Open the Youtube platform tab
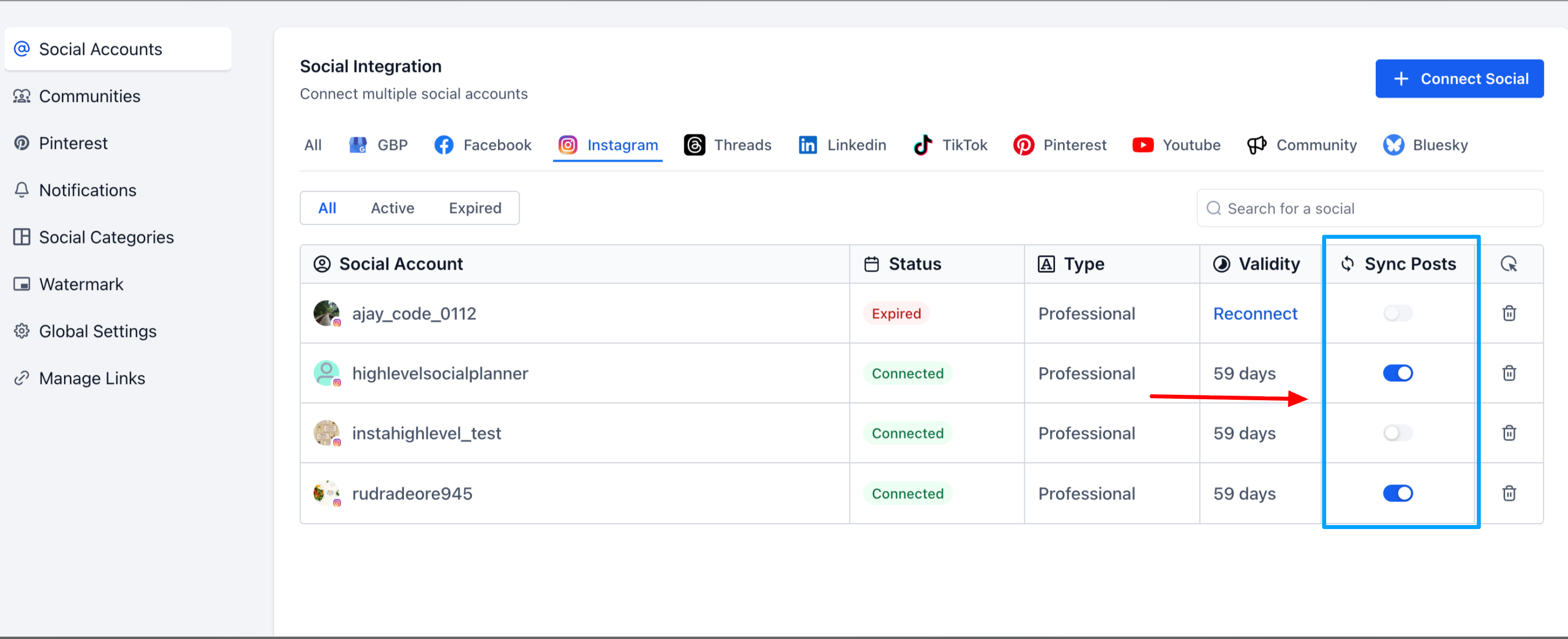Screen dimensions: 1568x639 pos(1176,145)
